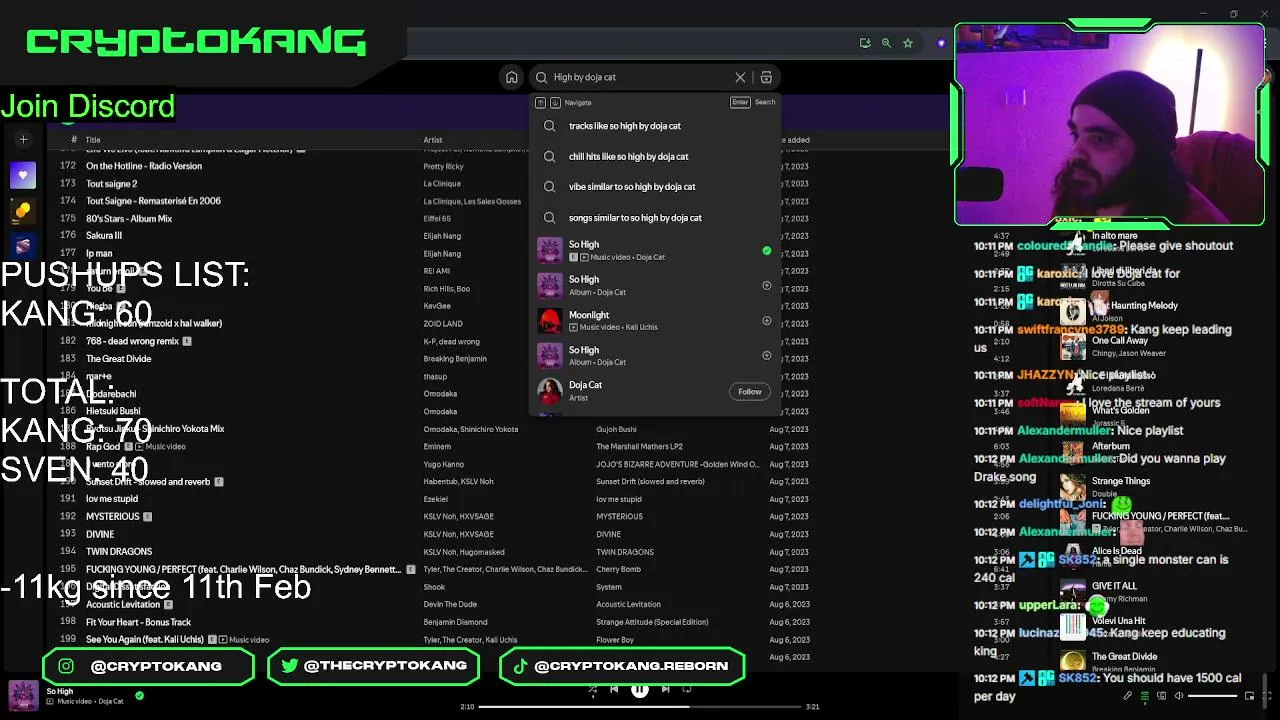The width and height of the screenshot is (1280, 720).
Task: Open Connect to a device icon
Action: pos(1162,696)
